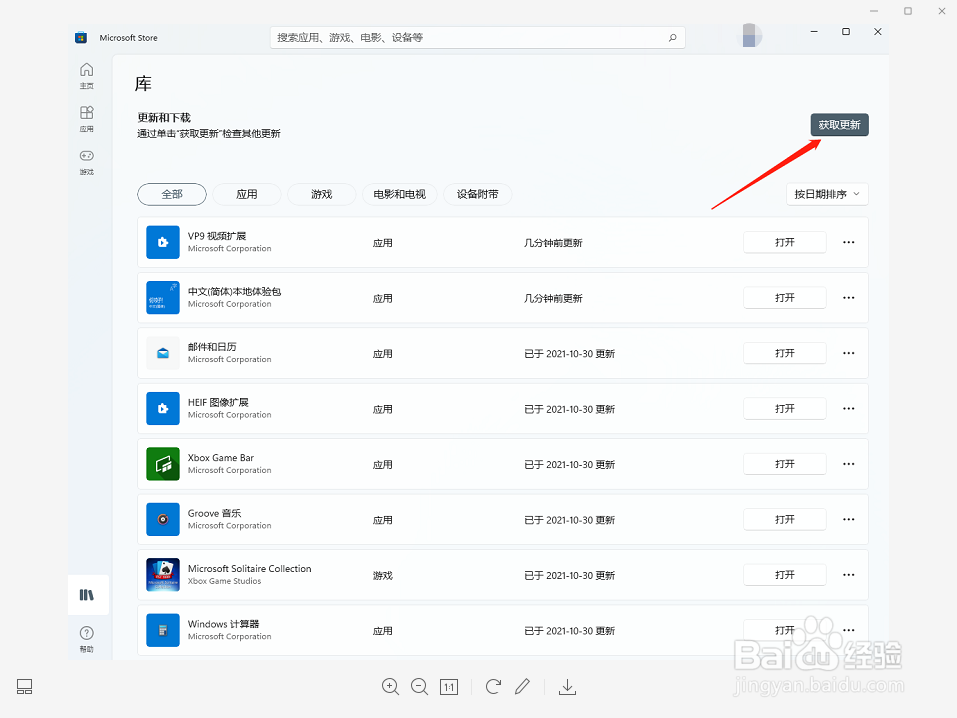Click the Xbox Game Studios publisher text
Image resolution: width=957 pixels, height=718 pixels.
click(x=224, y=581)
